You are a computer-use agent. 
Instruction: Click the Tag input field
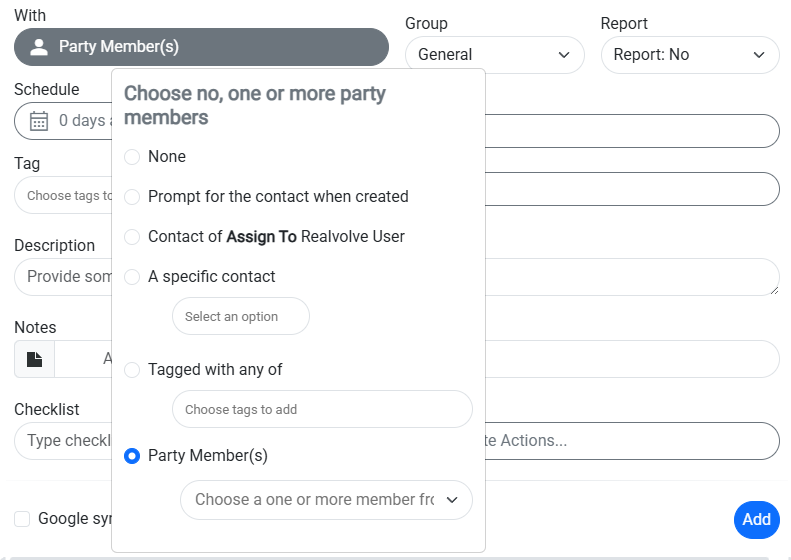(x=62, y=195)
